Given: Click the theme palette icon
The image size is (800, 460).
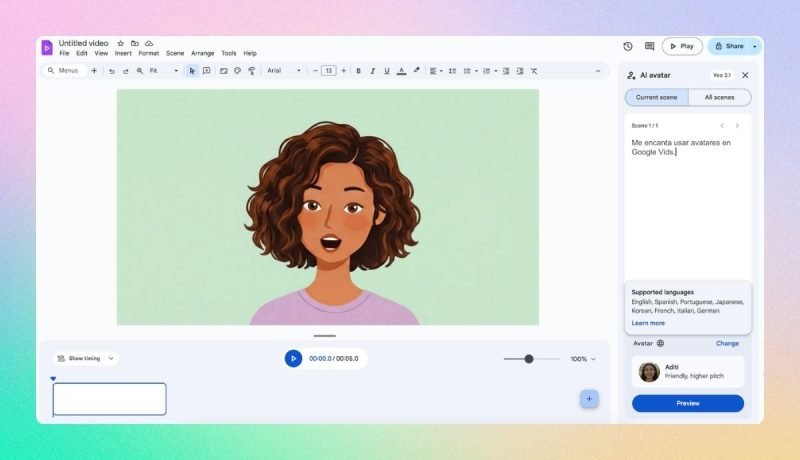Looking at the screenshot, I should click(238, 71).
